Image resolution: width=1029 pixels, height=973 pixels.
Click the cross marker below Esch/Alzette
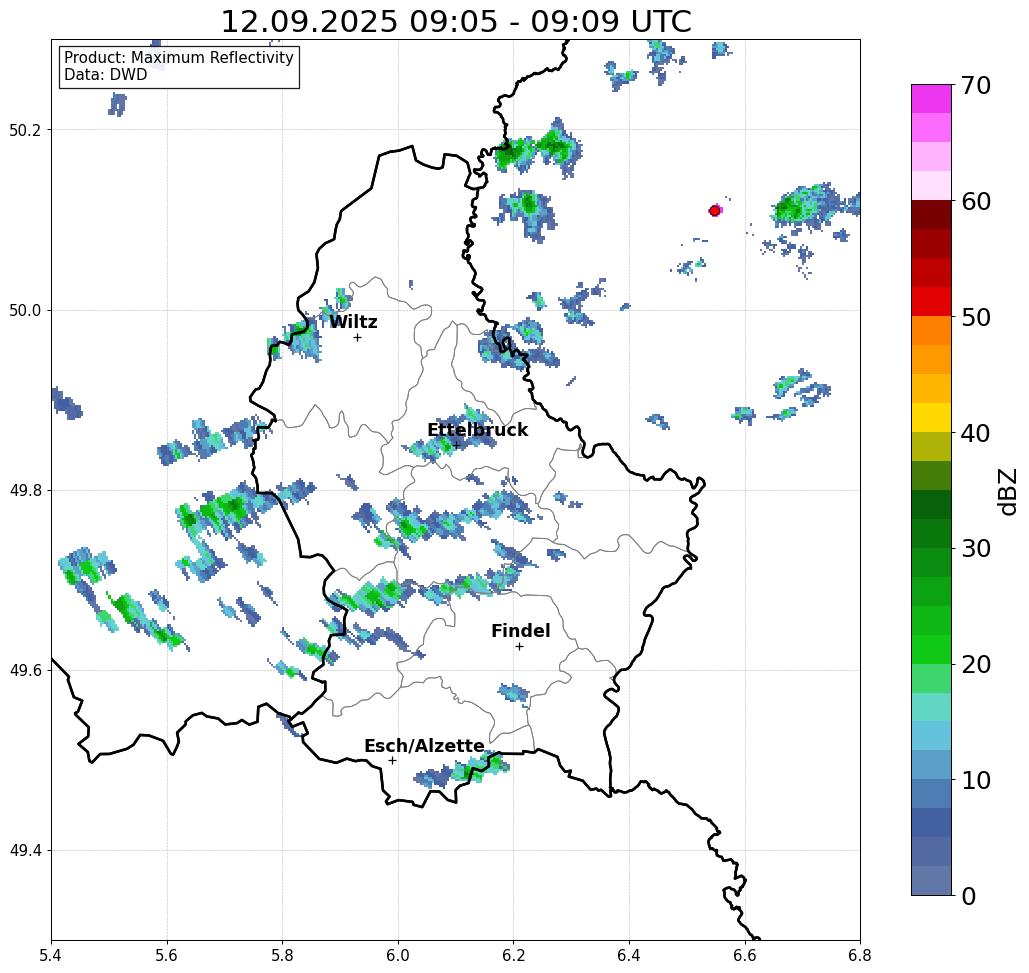392,760
